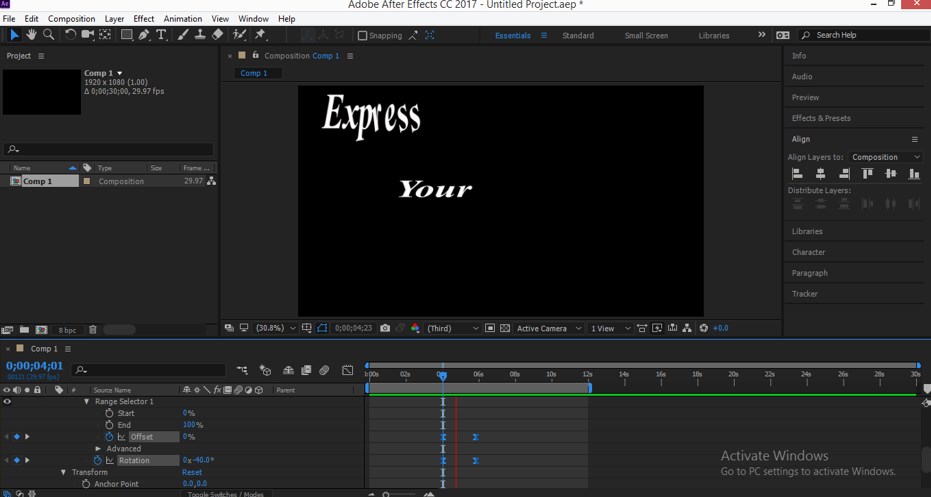
Task: Toggle Anchor Point stopwatch
Action: coord(86,485)
